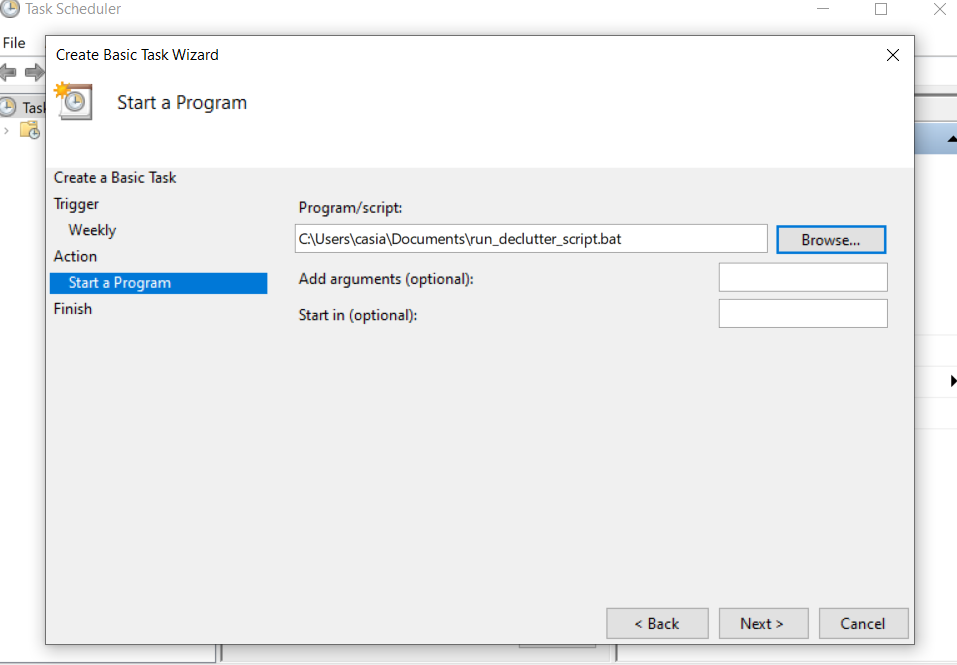This screenshot has height=665, width=957.
Task: Collapse the Actions pane section arrow
Action: [x=952, y=139]
